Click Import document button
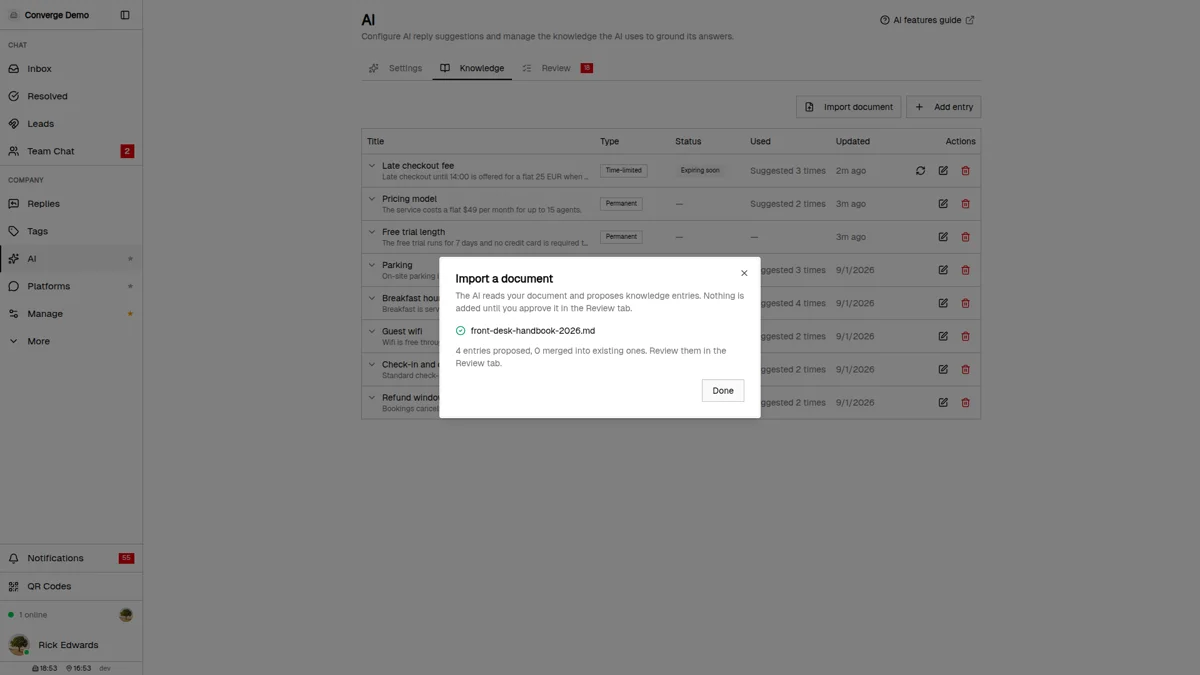Image resolution: width=1200 pixels, height=675 pixels. click(849, 107)
